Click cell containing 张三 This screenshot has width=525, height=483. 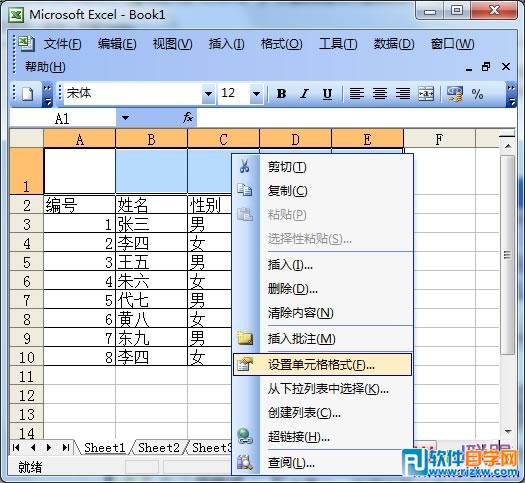151,224
